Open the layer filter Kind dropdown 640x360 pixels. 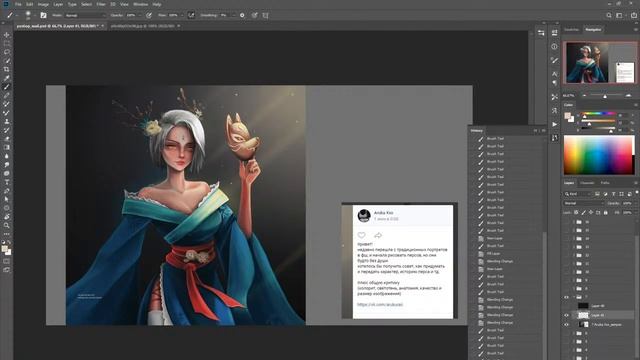point(578,194)
